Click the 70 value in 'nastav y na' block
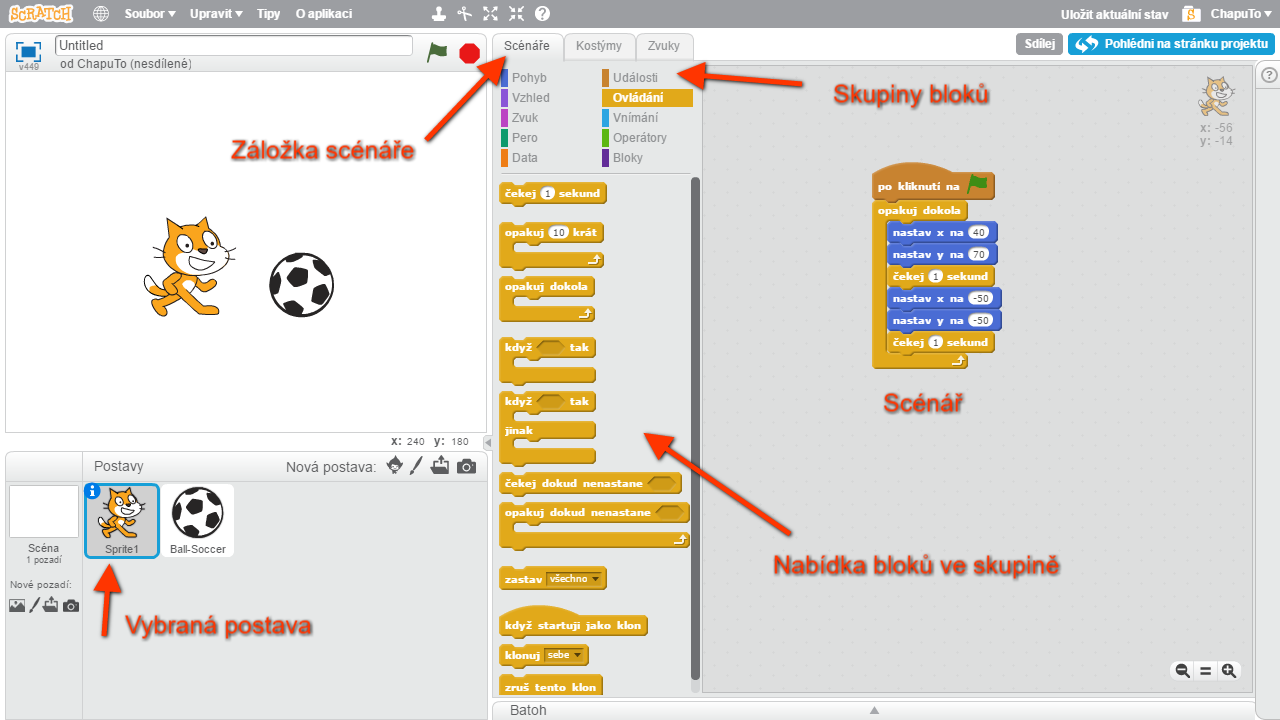The height and width of the screenshot is (720, 1280). [x=978, y=255]
